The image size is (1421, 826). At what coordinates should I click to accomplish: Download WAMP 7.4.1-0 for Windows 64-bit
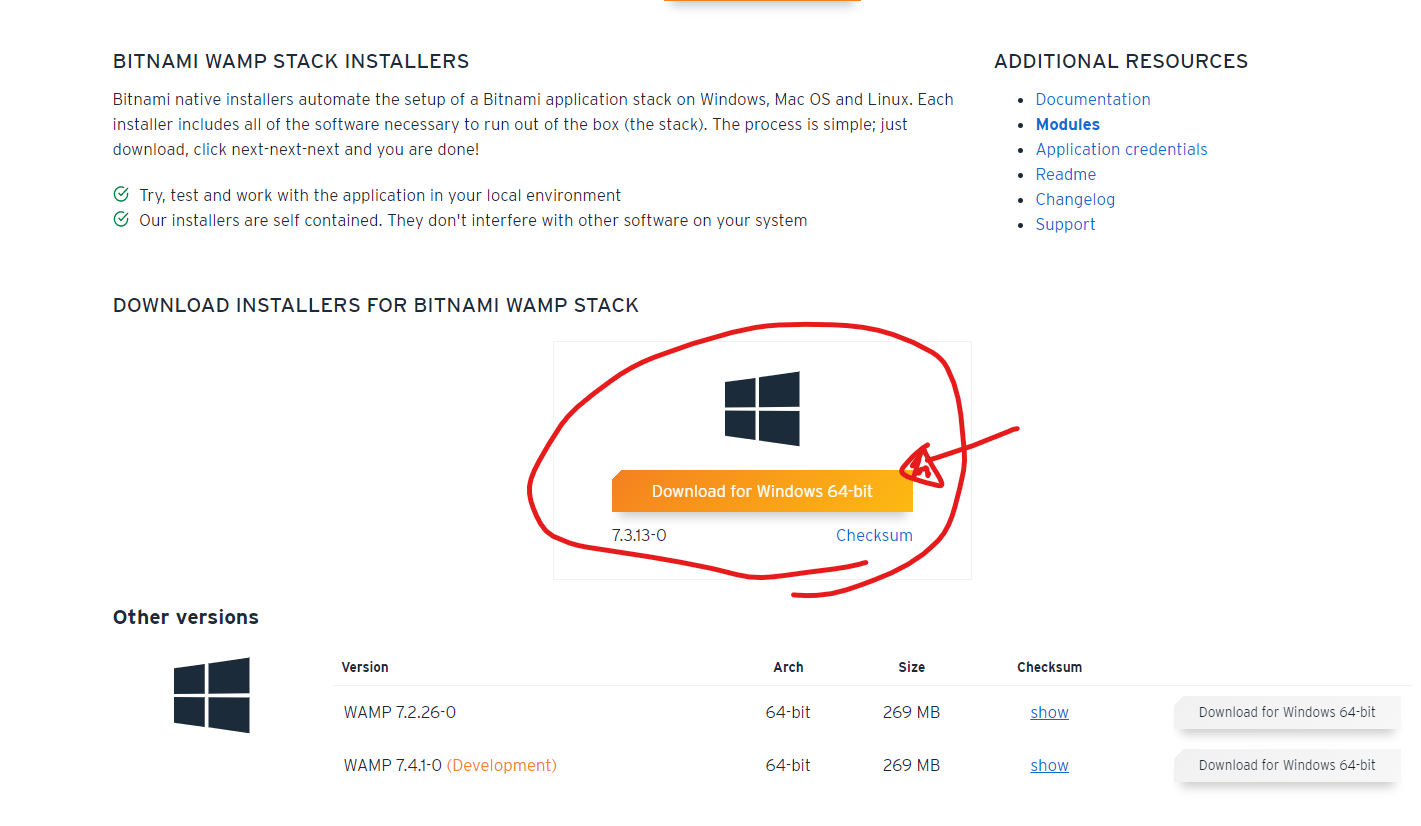coord(1287,765)
